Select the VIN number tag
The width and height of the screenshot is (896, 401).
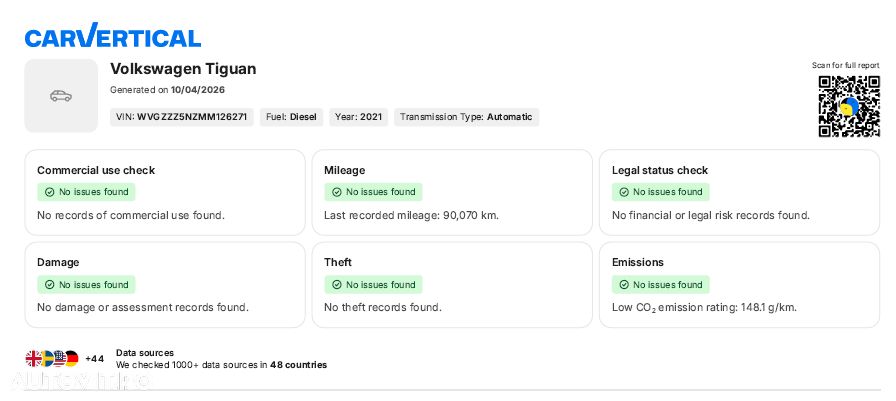click(x=182, y=117)
